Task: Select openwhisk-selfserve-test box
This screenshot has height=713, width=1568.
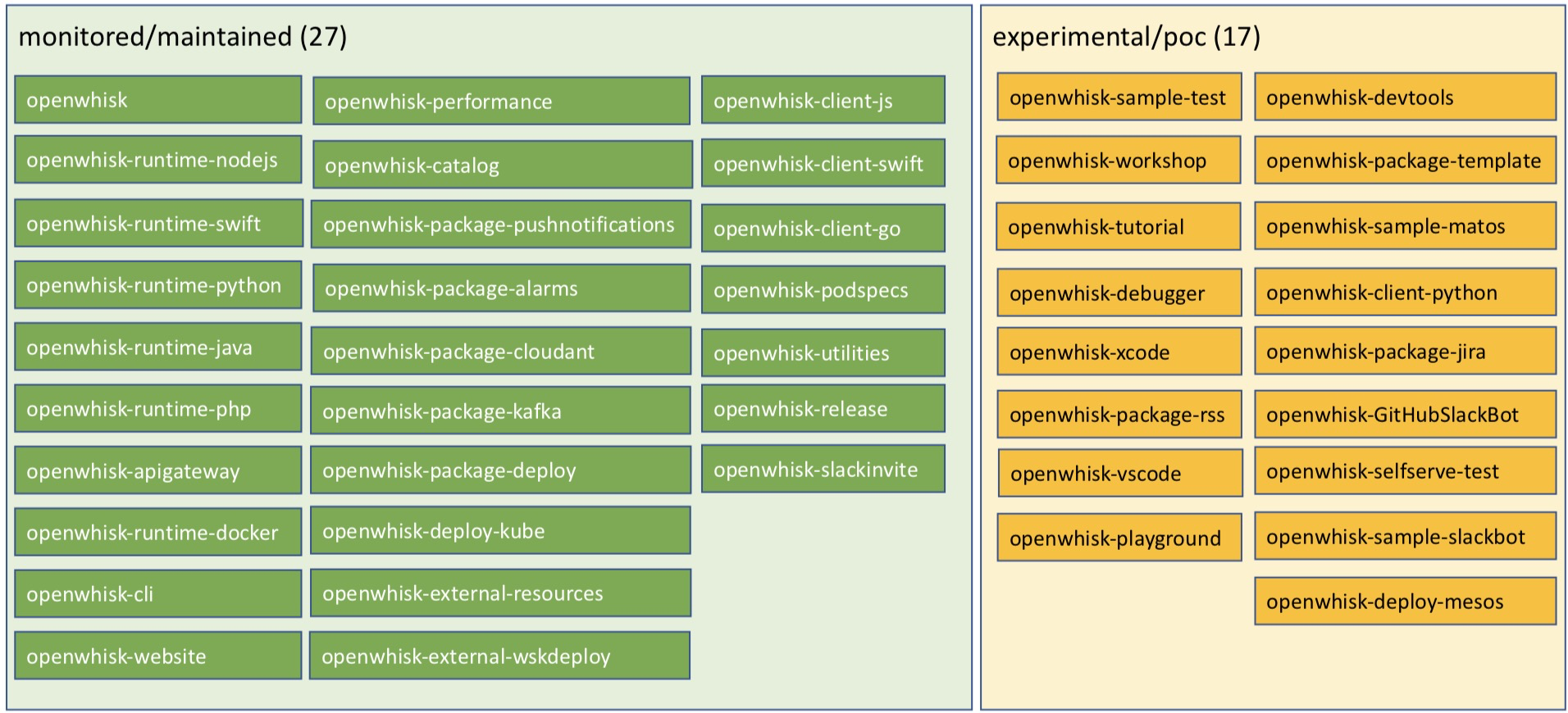Action: click(x=1406, y=470)
